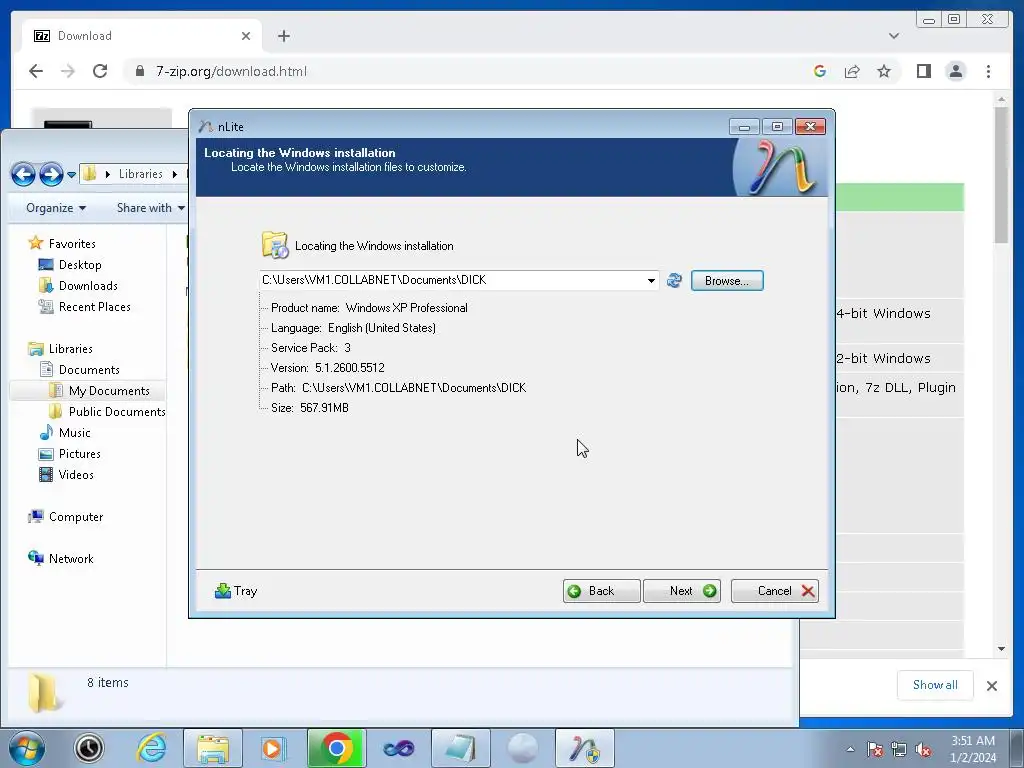Select the Language English (United States) line
This screenshot has height=768, width=1024.
(353, 328)
